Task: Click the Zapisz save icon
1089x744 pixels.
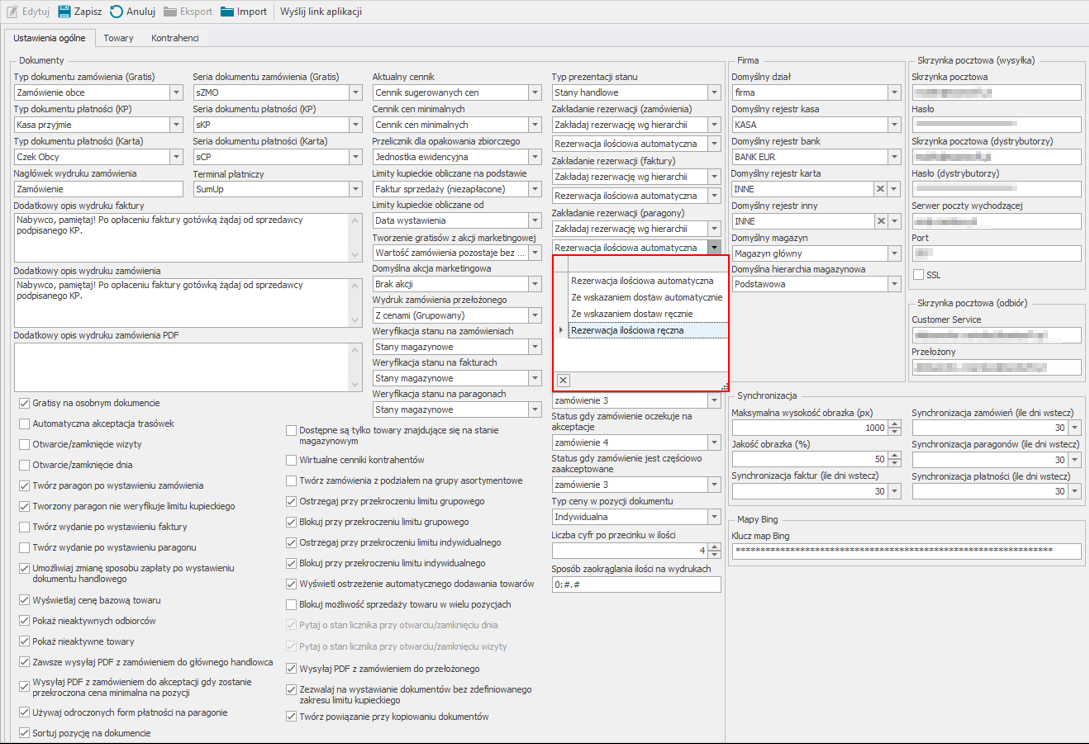Action: (65, 12)
